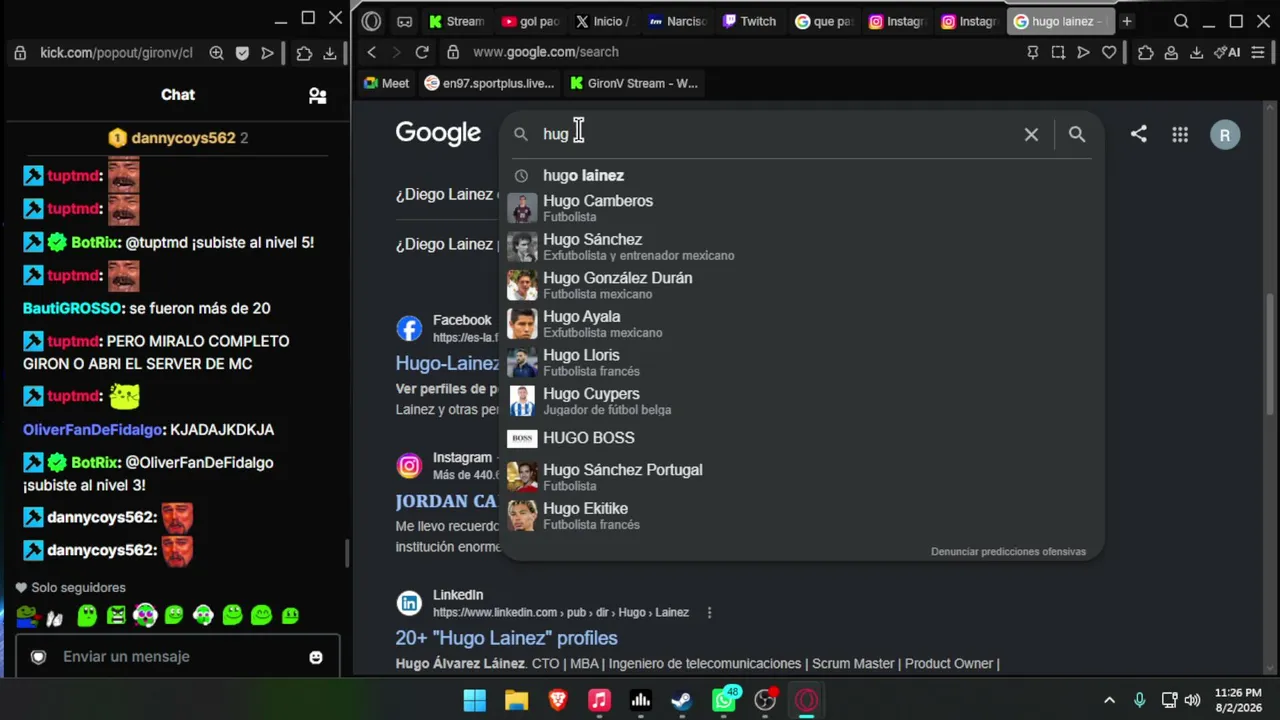Open Steam from the taskbar
Viewport: 1280px width, 720px height.
[x=682, y=700]
